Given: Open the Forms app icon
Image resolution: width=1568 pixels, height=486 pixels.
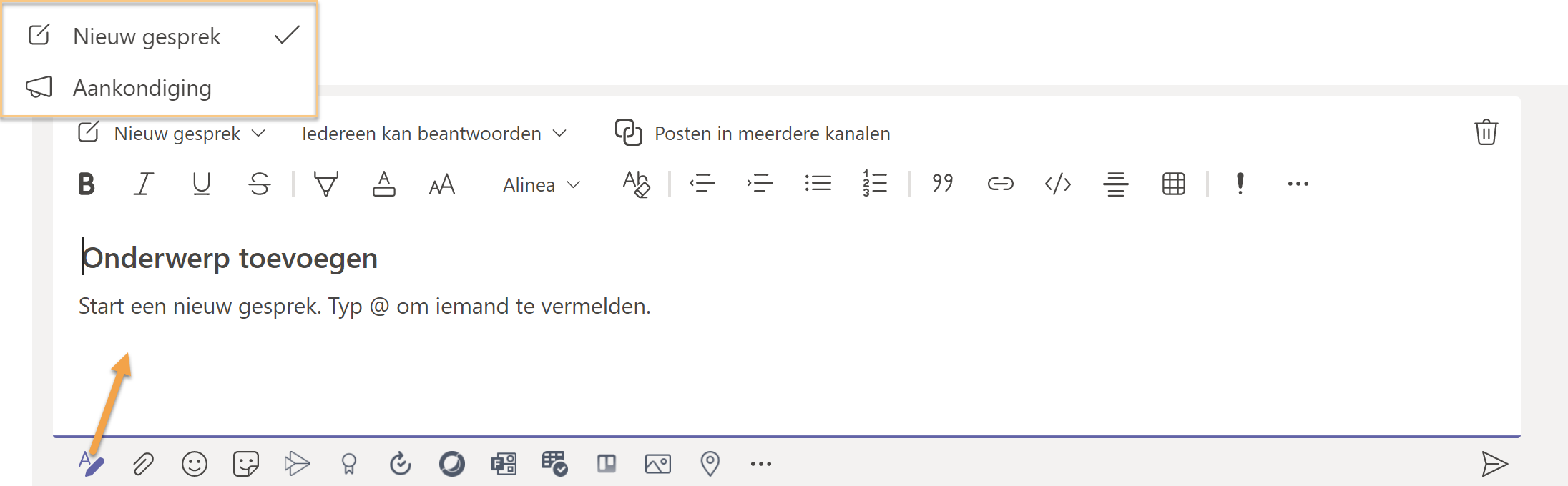Looking at the screenshot, I should pyautogui.click(x=504, y=464).
